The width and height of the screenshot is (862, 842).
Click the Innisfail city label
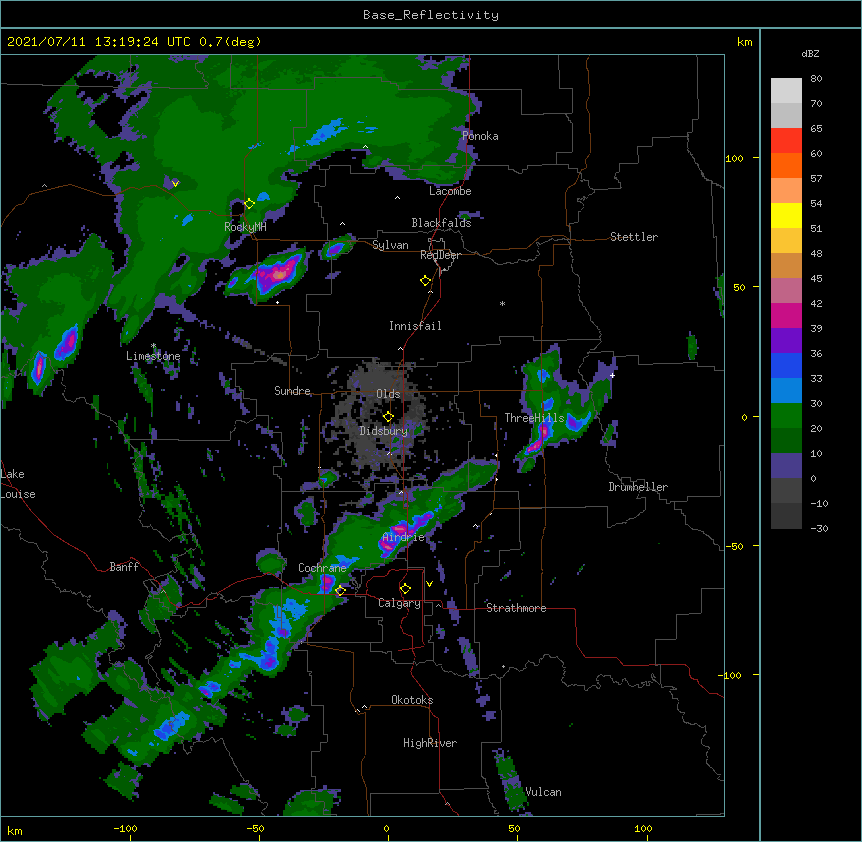(x=415, y=326)
